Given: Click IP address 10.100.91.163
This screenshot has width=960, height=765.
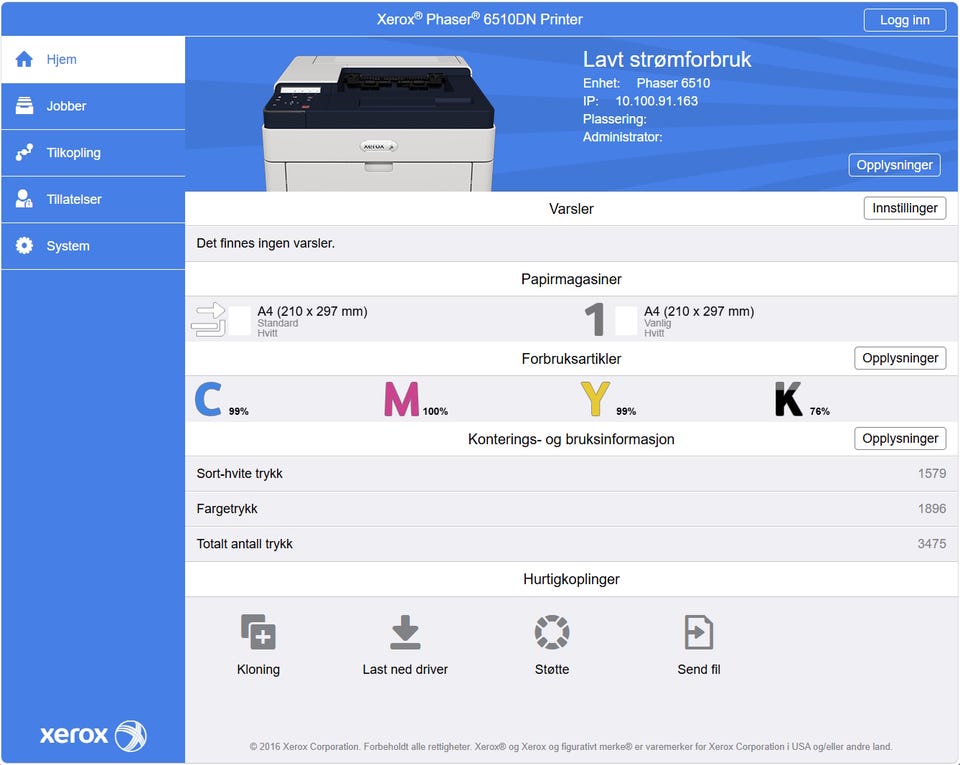Looking at the screenshot, I should click(x=656, y=101).
